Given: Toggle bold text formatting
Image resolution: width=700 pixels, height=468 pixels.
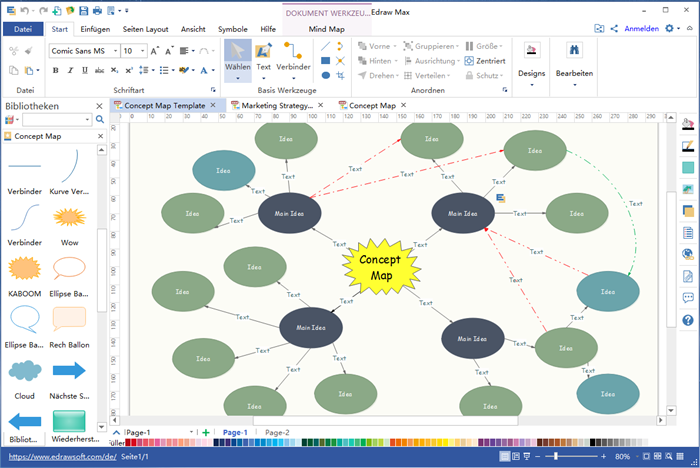Looking at the screenshot, I should point(55,70).
